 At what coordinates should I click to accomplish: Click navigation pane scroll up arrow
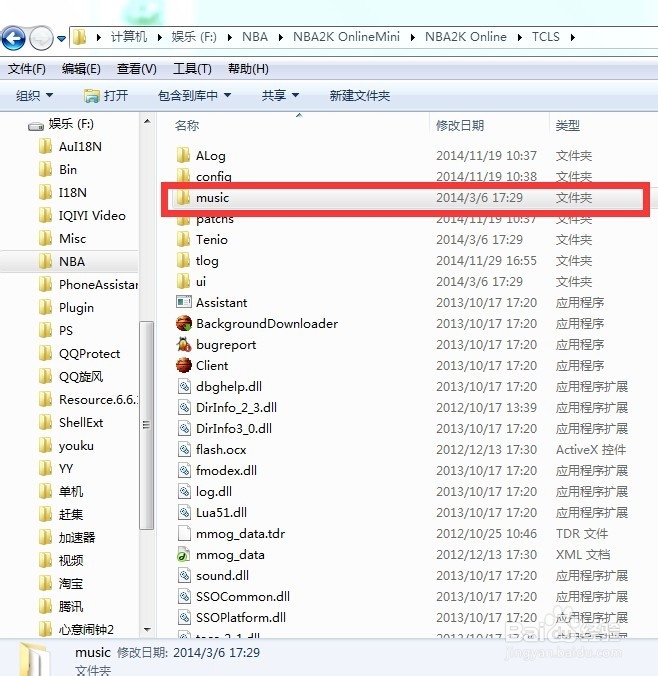pyautogui.click(x=147, y=121)
